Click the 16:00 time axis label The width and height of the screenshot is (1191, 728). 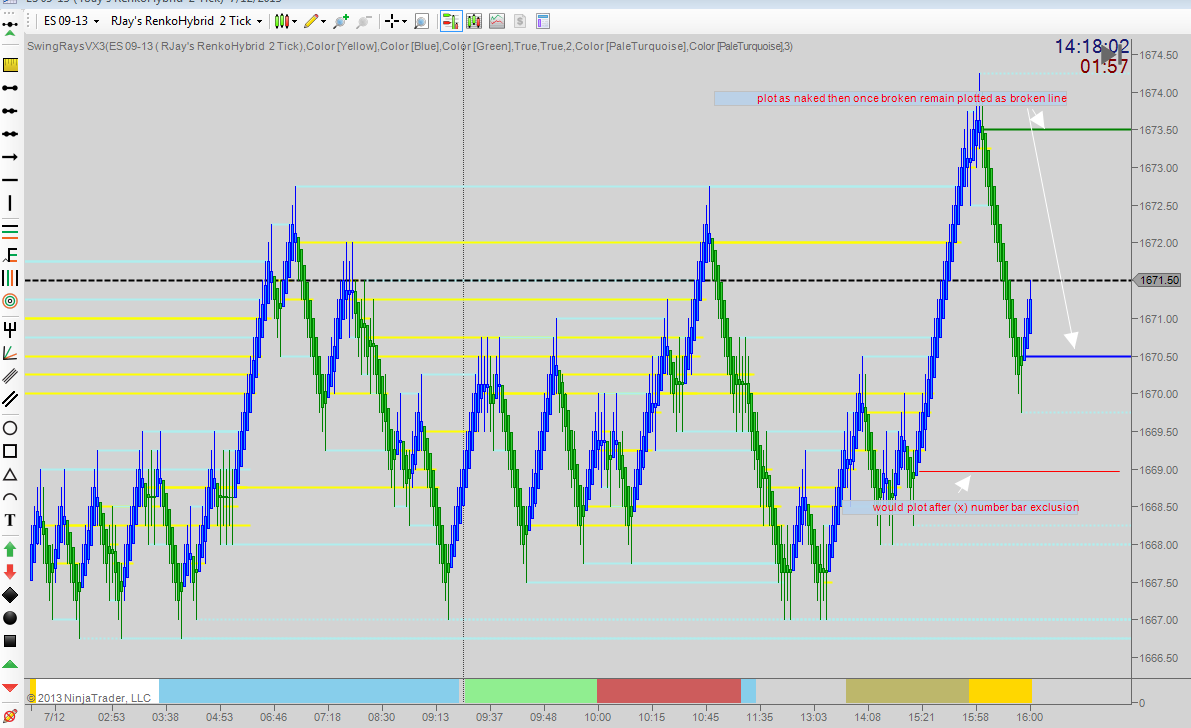click(x=1029, y=717)
